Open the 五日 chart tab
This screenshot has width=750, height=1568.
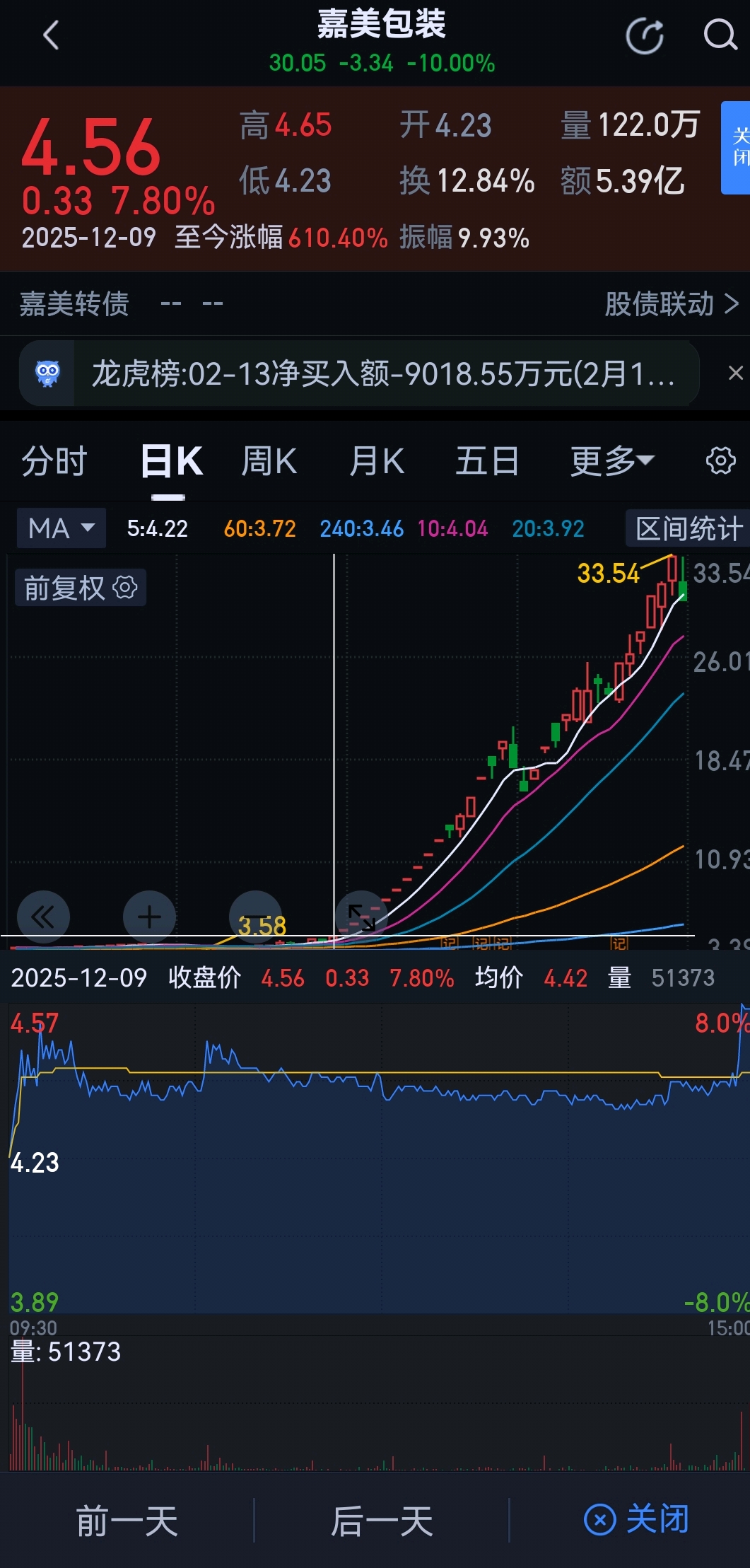[488, 461]
